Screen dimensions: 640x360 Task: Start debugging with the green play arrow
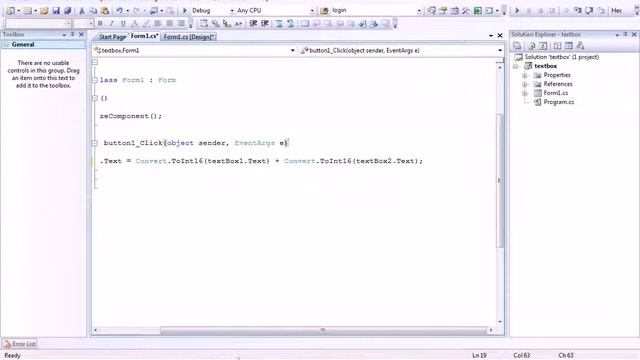(184, 11)
